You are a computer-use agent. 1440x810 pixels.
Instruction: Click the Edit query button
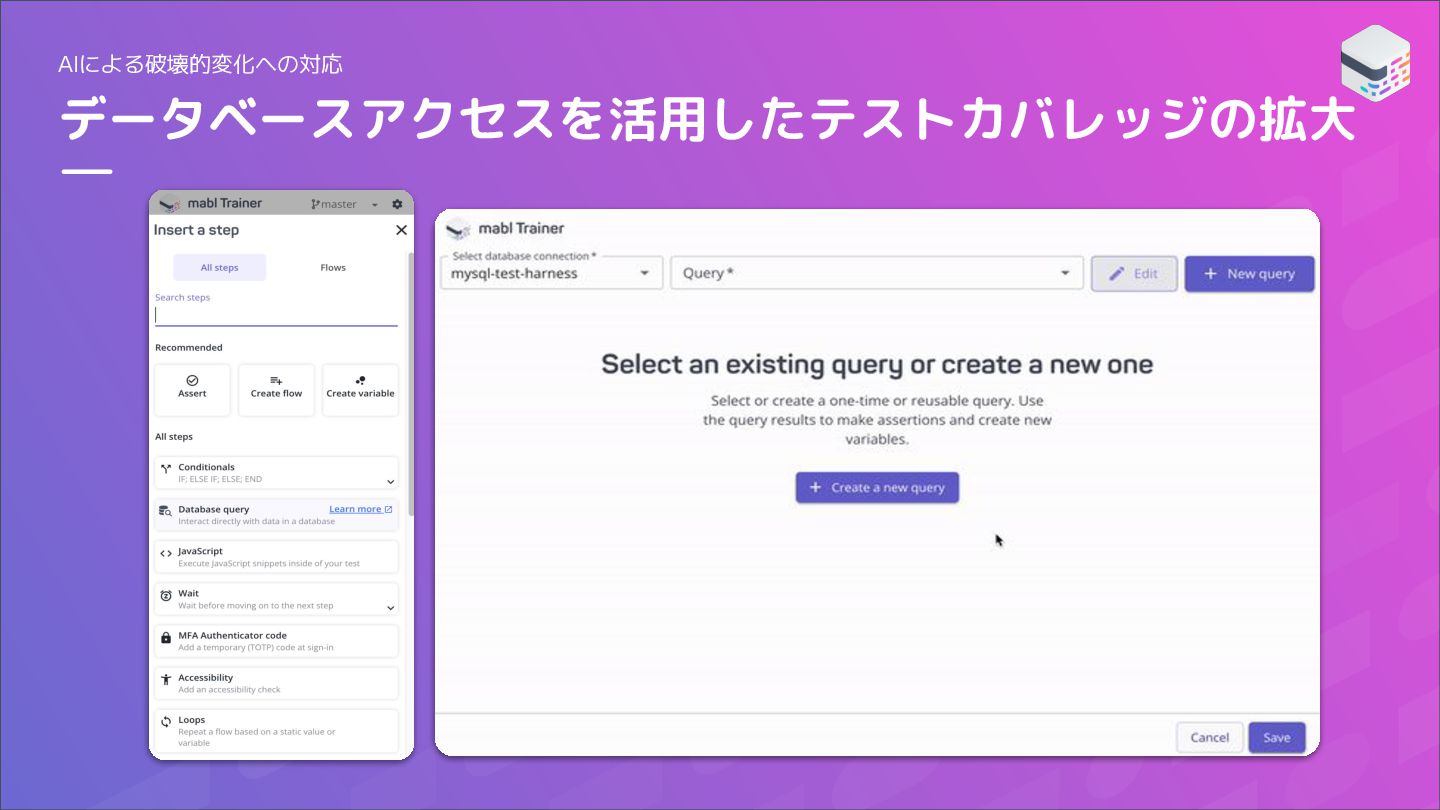[x=1134, y=273]
